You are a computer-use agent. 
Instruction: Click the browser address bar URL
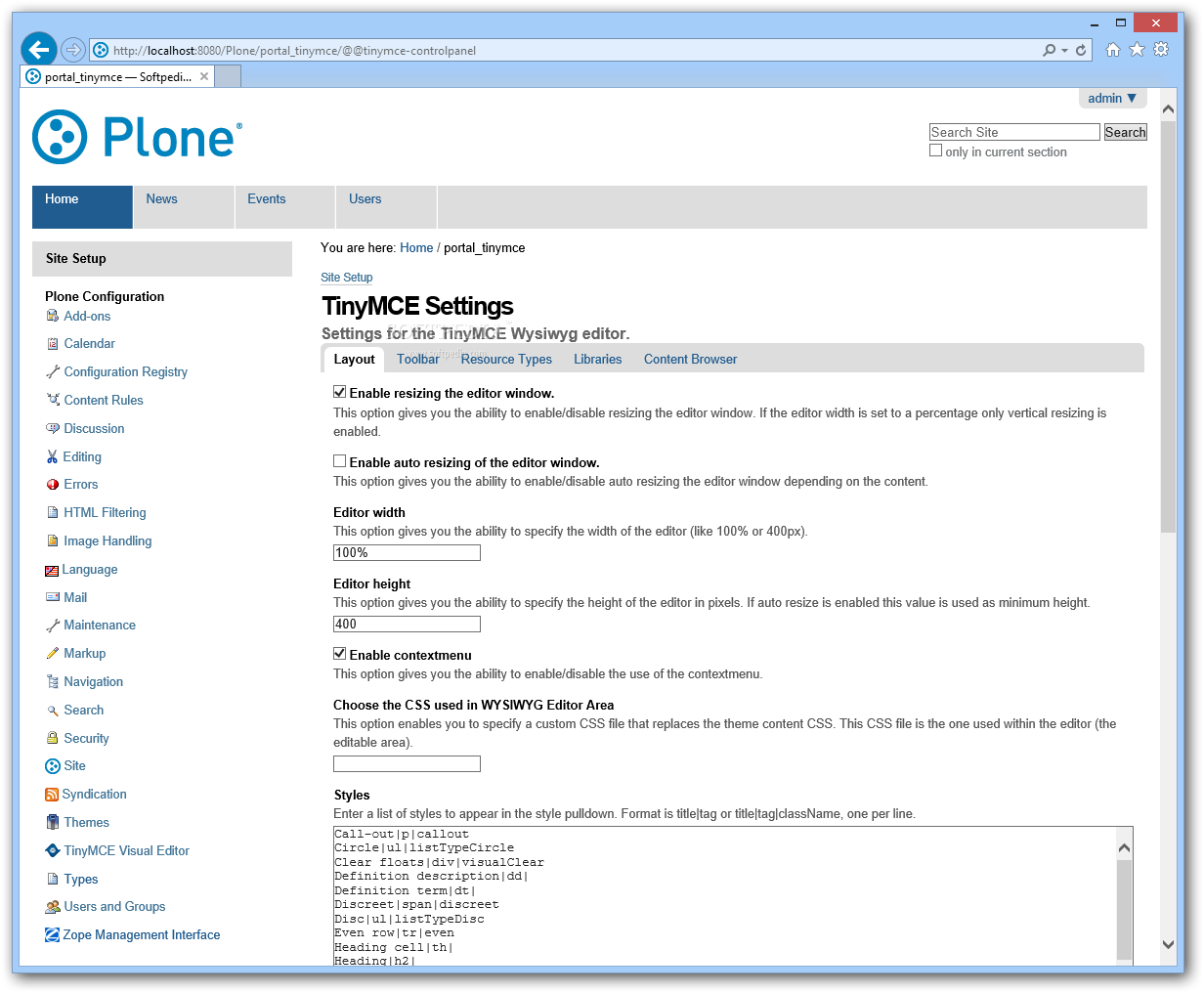[294, 50]
